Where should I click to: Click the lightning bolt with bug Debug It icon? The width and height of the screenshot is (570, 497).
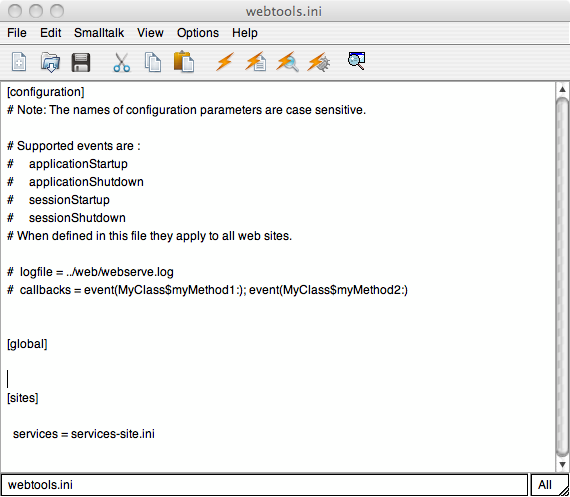point(318,62)
